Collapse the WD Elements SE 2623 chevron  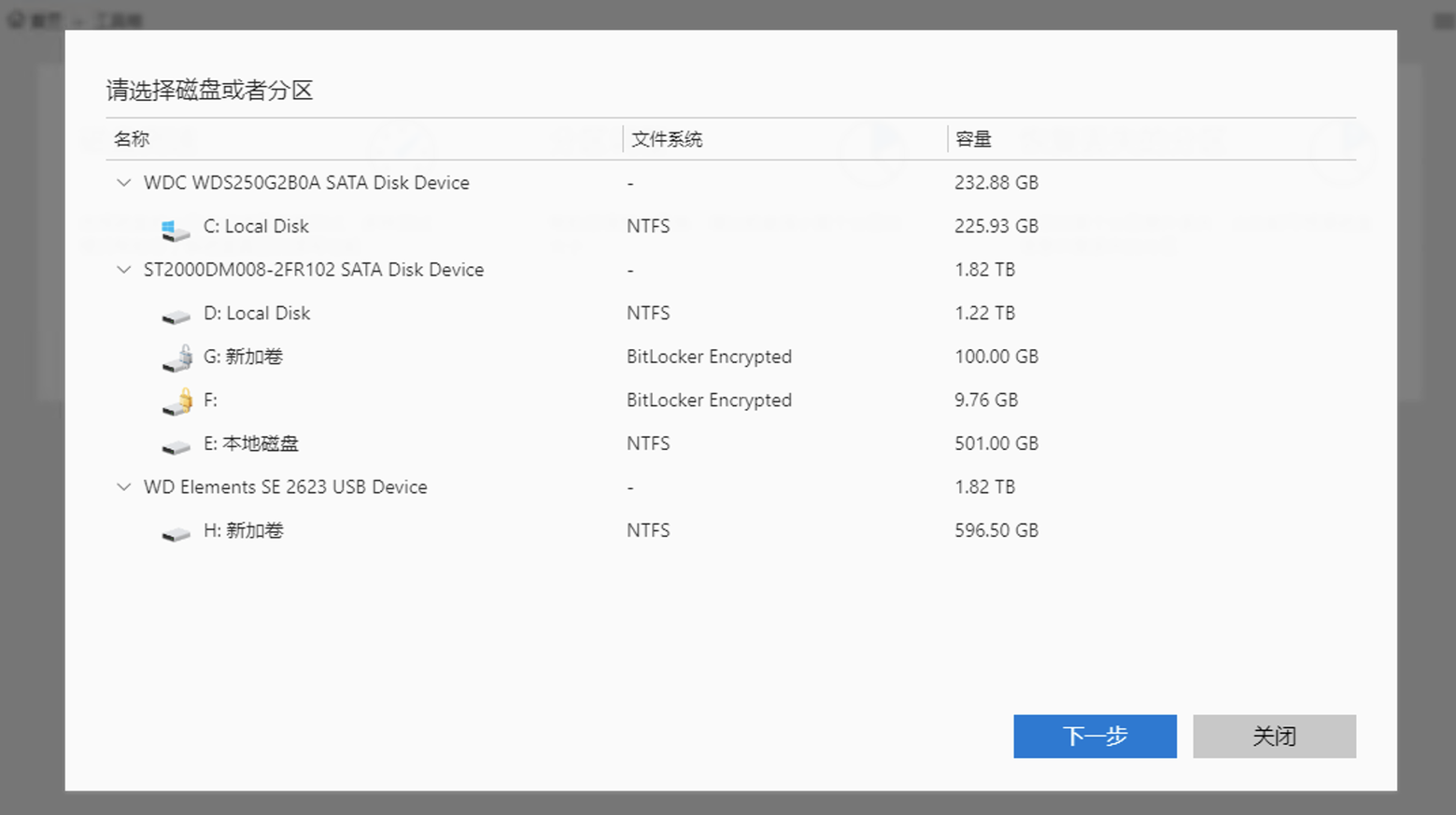pyautogui.click(x=123, y=487)
